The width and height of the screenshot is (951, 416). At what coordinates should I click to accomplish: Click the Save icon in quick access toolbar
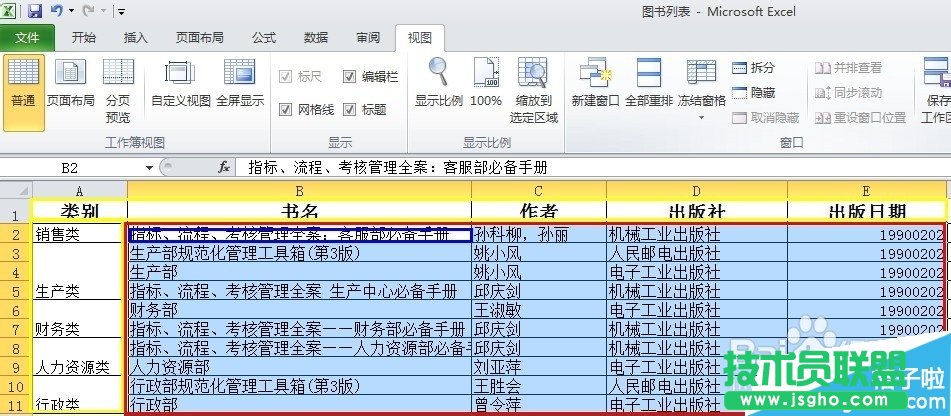tap(35, 10)
